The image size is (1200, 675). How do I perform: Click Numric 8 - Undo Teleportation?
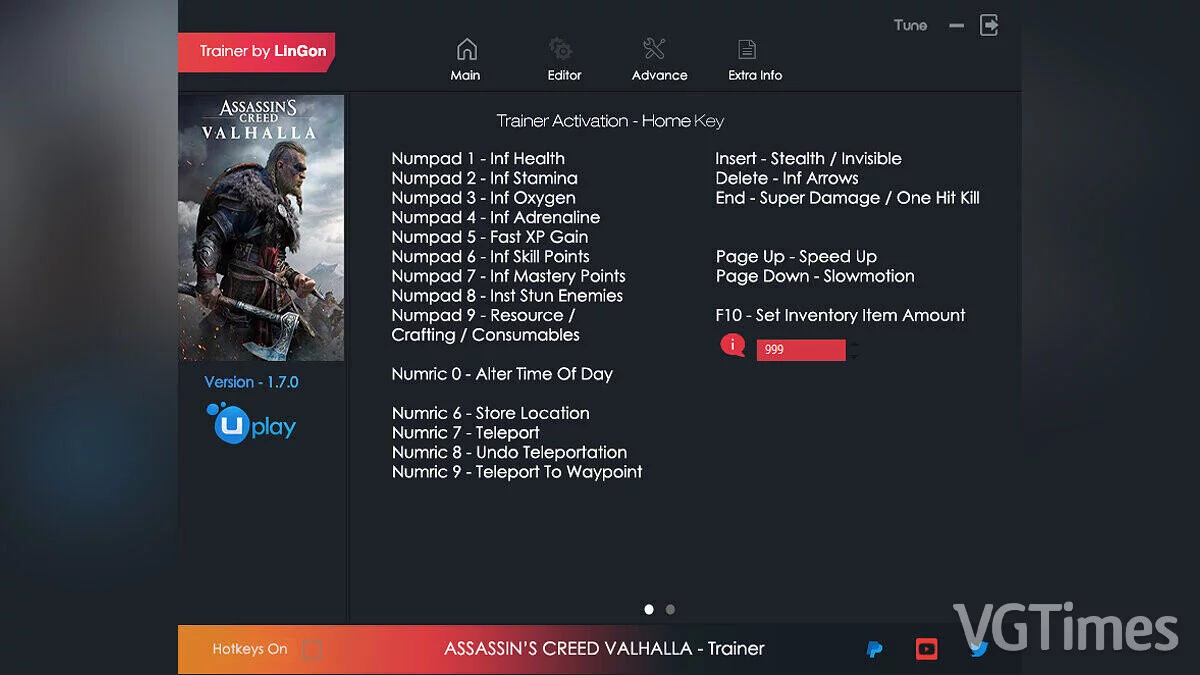509,452
